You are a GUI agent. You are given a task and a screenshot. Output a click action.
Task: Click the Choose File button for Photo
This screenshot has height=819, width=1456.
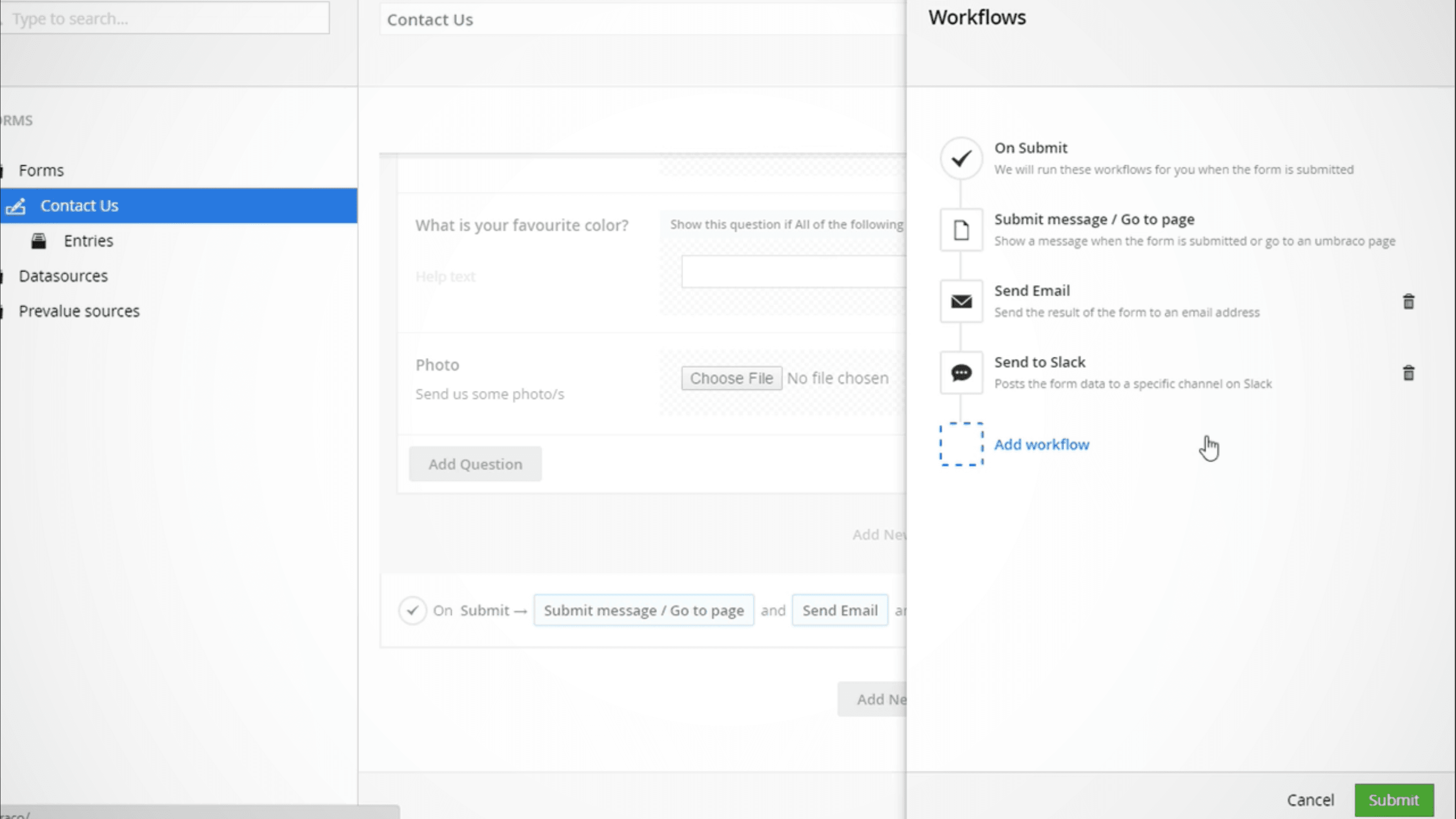coord(731,378)
